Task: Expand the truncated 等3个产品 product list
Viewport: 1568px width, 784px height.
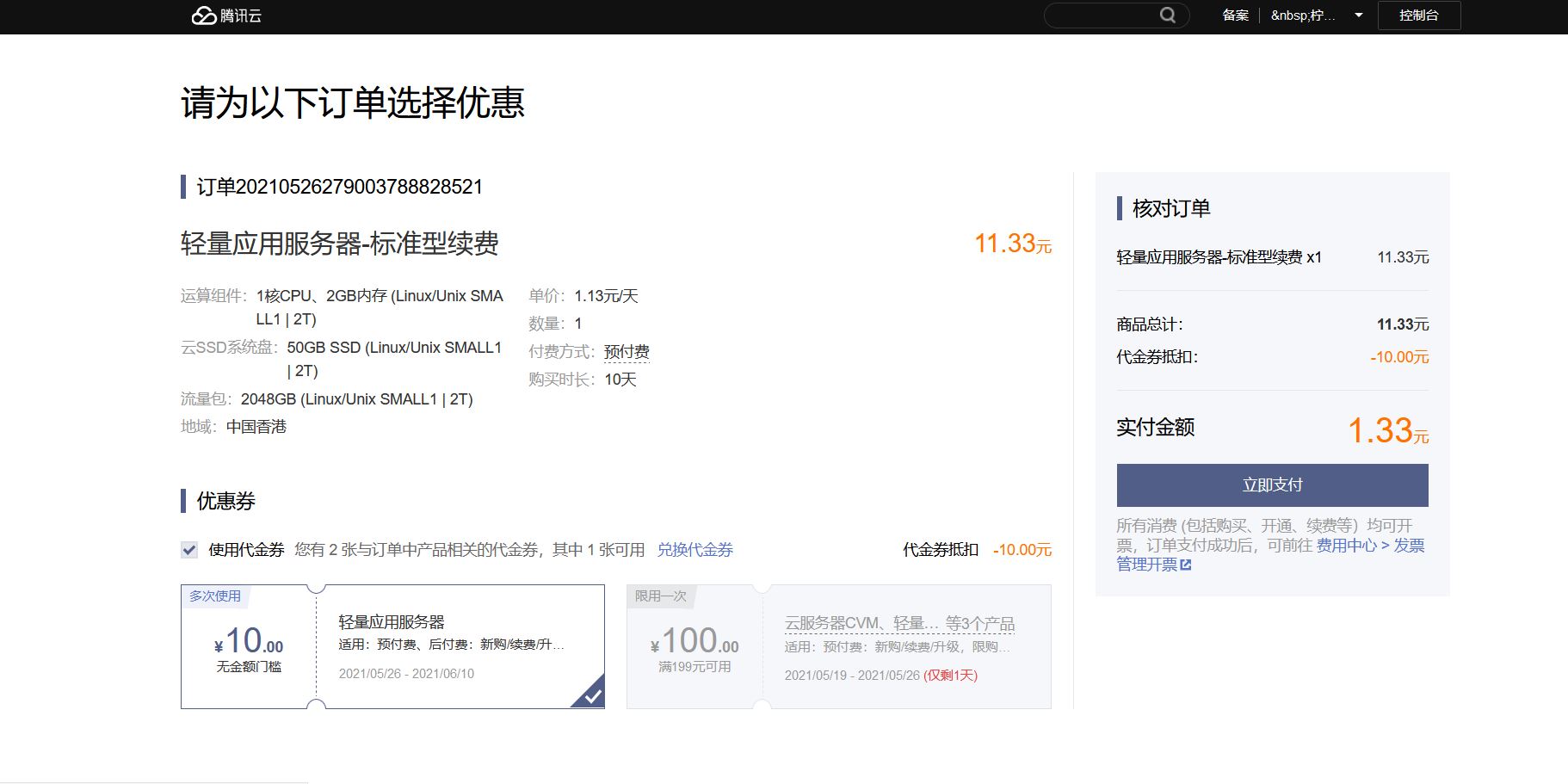Action: 979,623
